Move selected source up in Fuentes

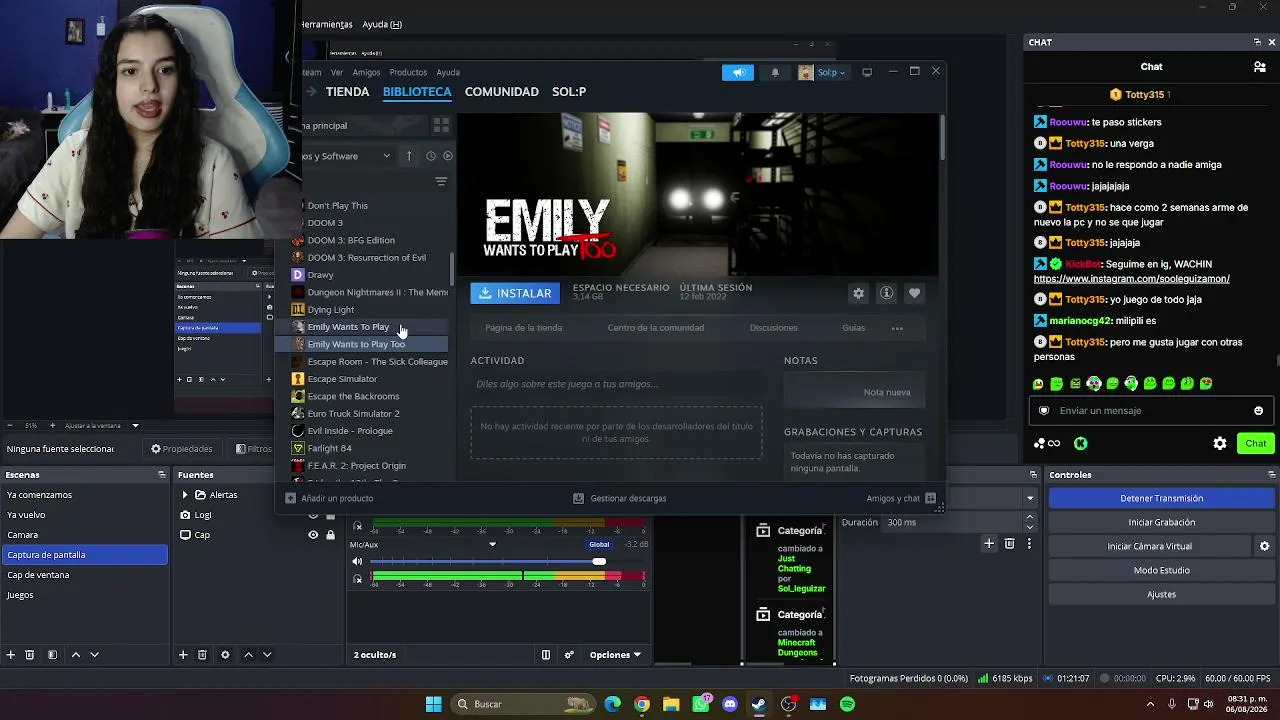pyautogui.click(x=248, y=655)
